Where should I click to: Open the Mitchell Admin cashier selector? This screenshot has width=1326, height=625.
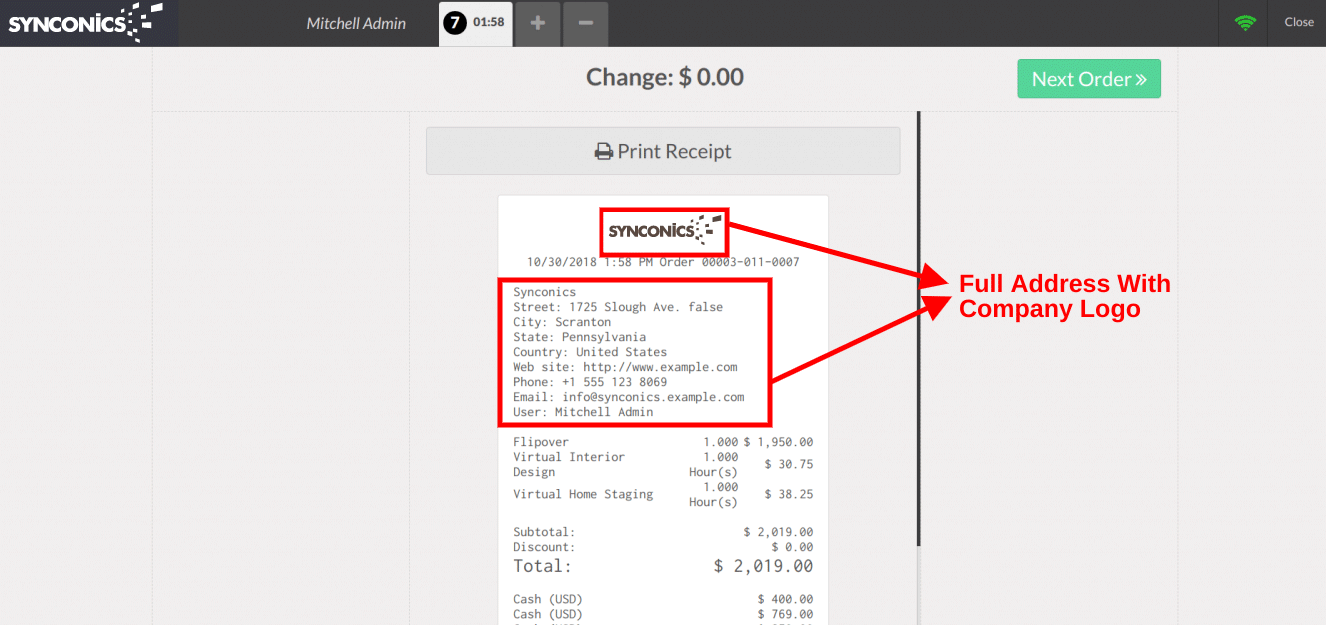pyautogui.click(x=356, y=23)
